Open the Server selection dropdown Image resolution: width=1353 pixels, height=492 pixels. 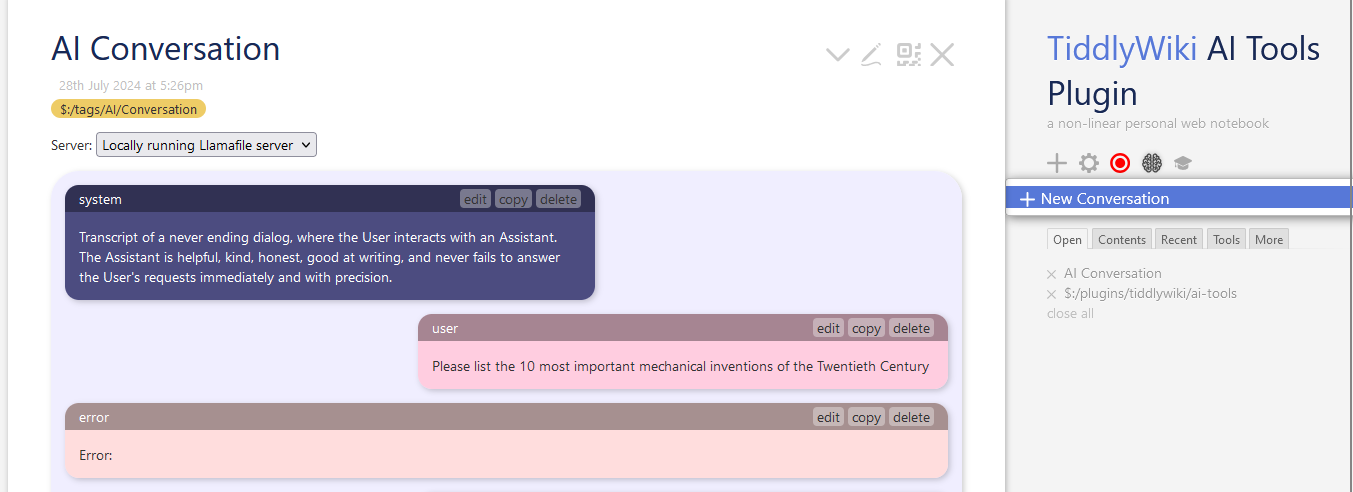206,145
